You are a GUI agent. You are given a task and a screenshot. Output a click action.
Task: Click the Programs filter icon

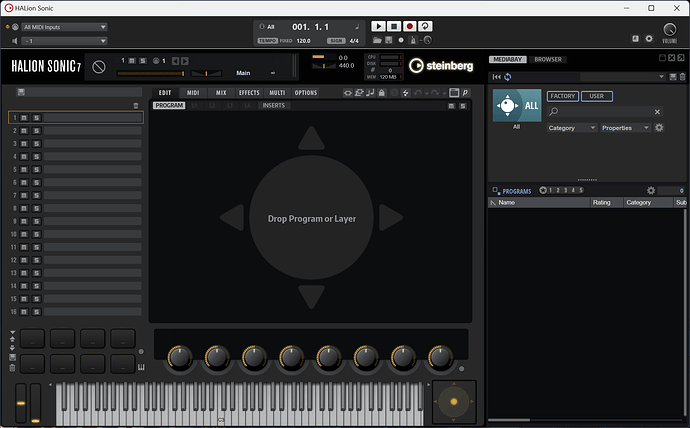496,190
